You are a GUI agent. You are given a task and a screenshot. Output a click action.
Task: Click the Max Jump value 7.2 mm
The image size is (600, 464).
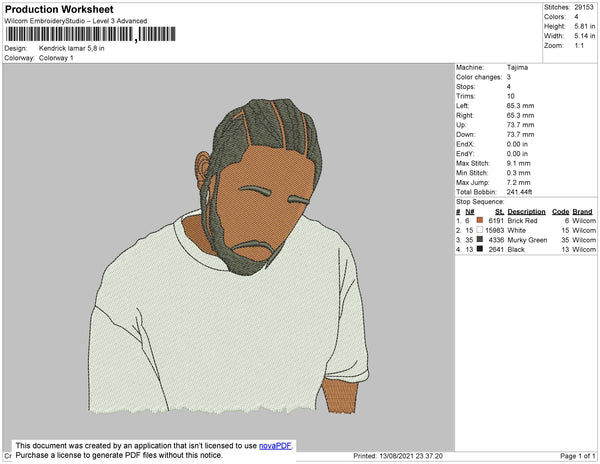click(518, 182)
